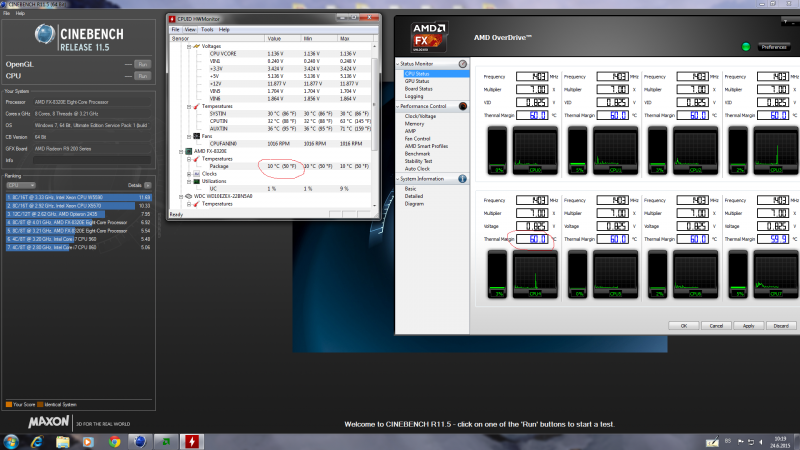Click the red thermometer icon beside SYSTIN's Temperatures group
The height and width of the screenshot is (450, 800).
[196, 106]
